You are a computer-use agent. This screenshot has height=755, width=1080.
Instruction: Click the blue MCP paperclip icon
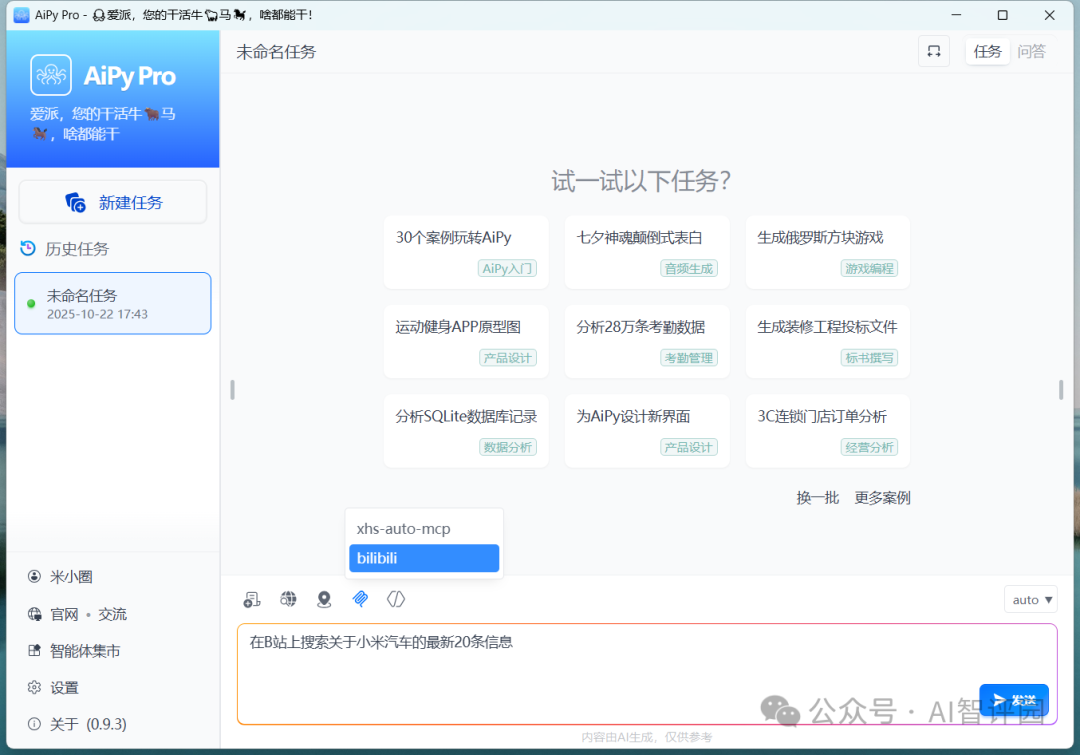(x=360, y=599)
